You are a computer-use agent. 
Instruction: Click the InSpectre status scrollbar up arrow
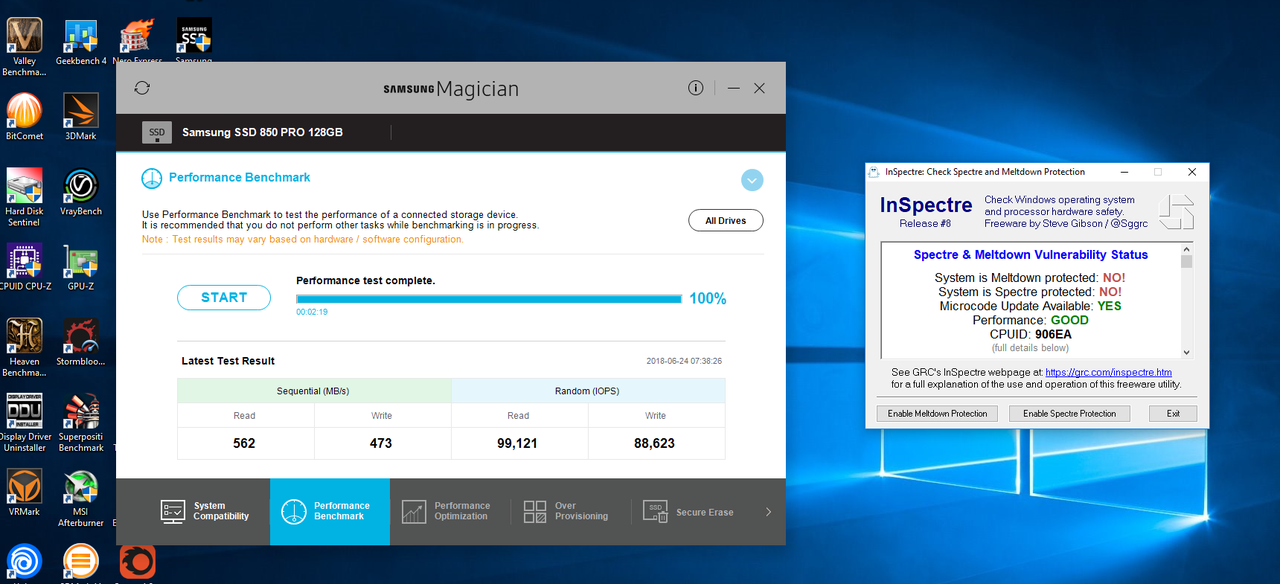pos(1187,248)
